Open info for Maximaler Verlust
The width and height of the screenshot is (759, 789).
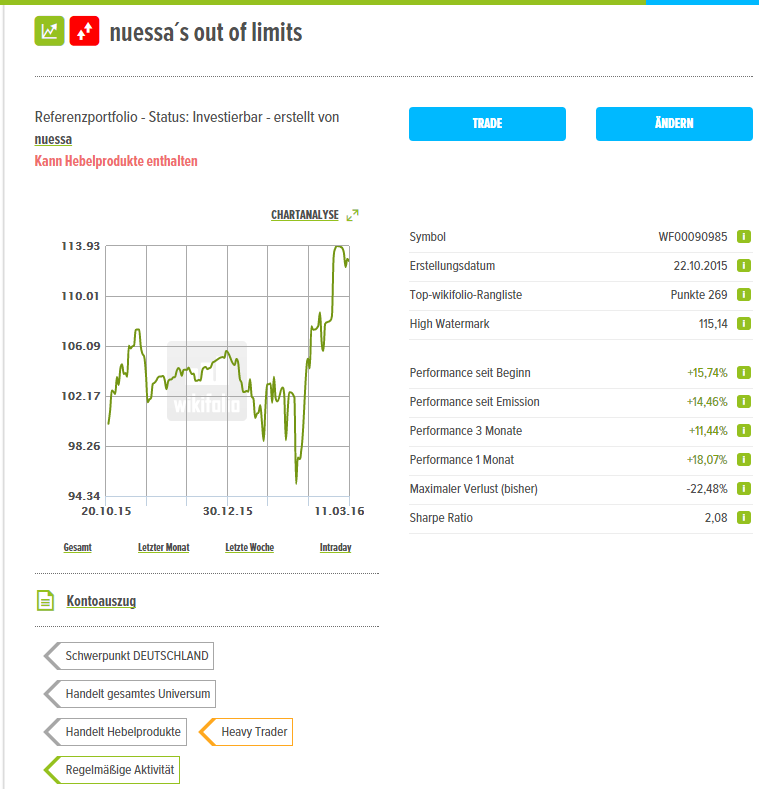(743, 489)
